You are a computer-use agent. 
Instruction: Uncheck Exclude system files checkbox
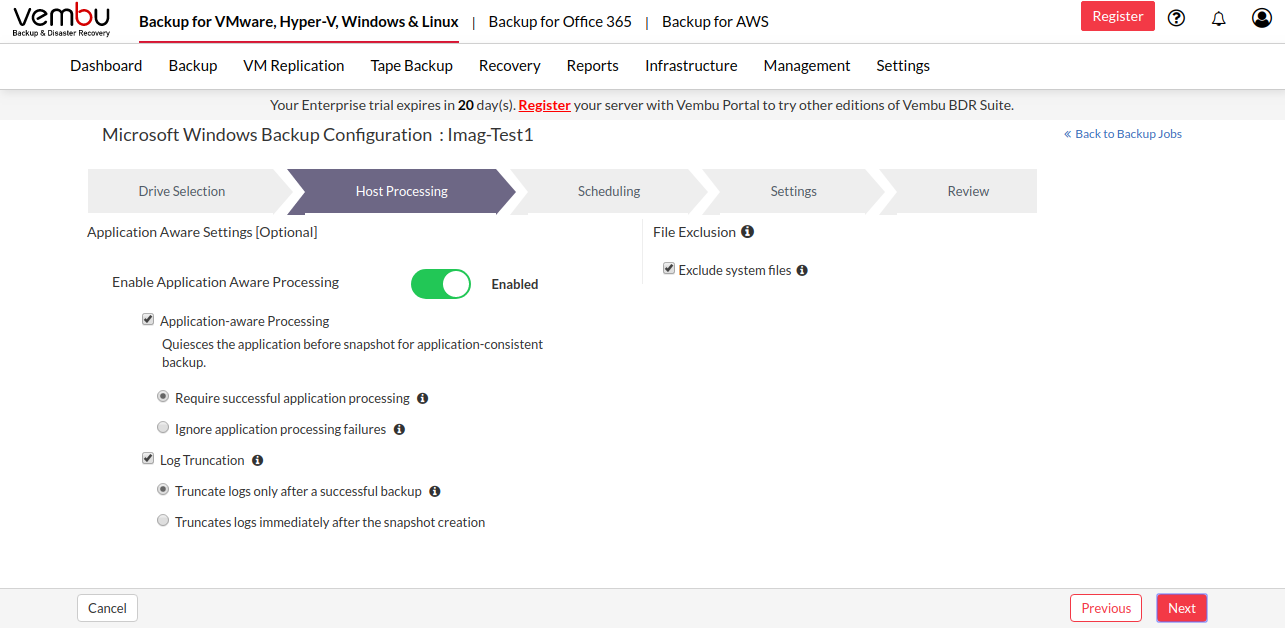[x=669, y=269]
